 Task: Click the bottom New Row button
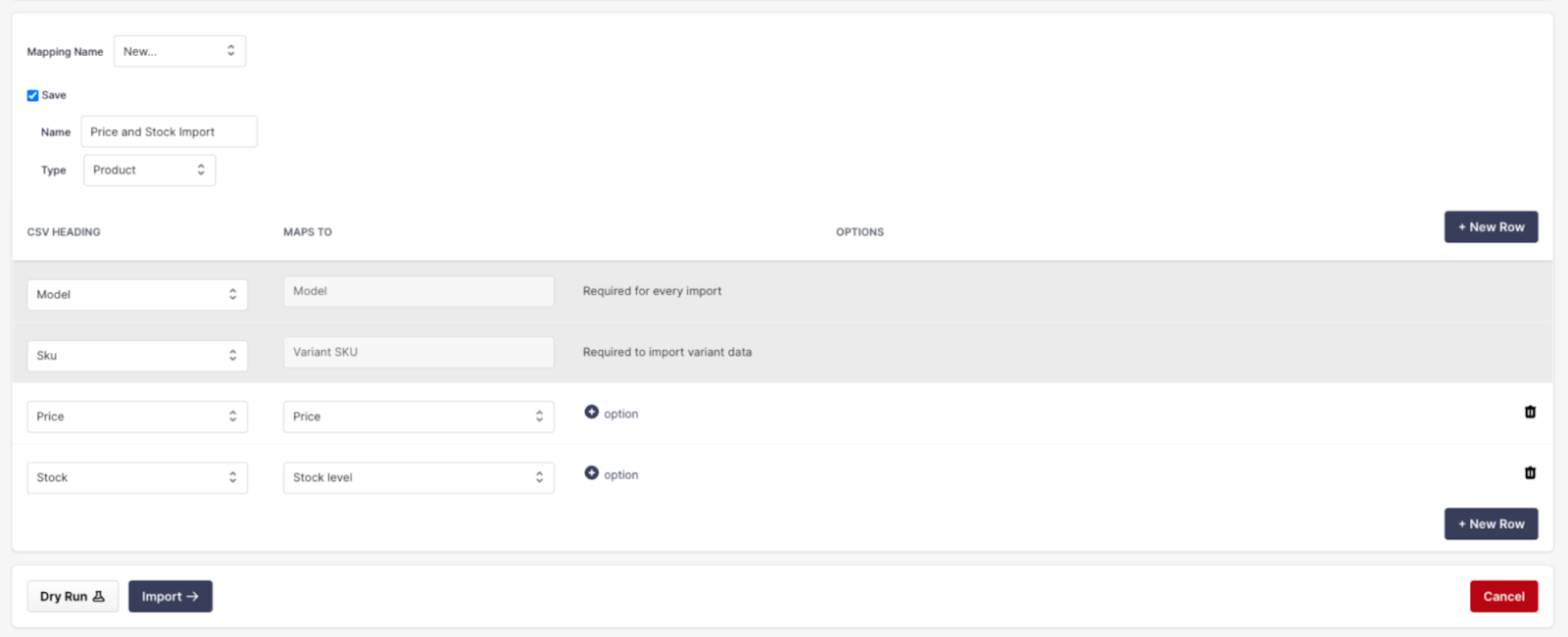pos(1491,524)
